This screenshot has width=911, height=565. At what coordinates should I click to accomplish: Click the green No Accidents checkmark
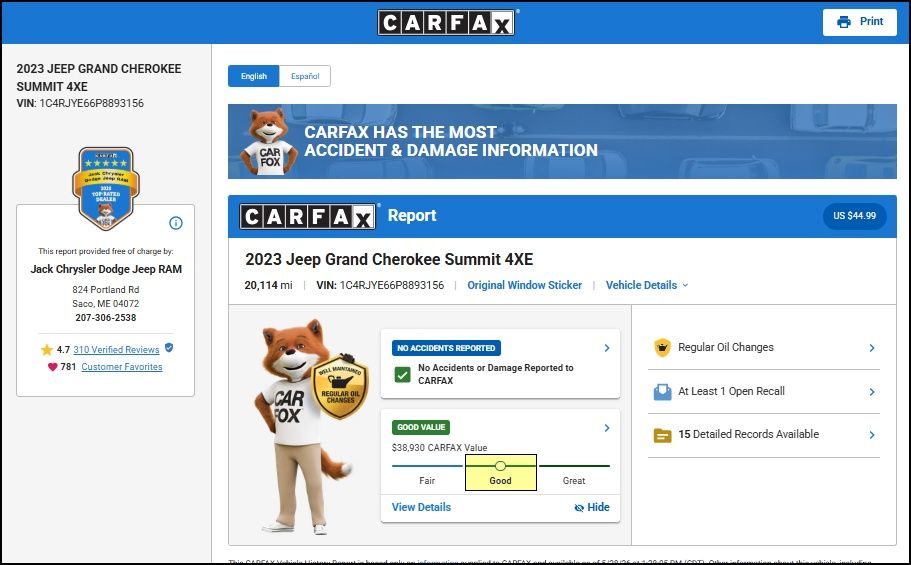pos(402,374)
